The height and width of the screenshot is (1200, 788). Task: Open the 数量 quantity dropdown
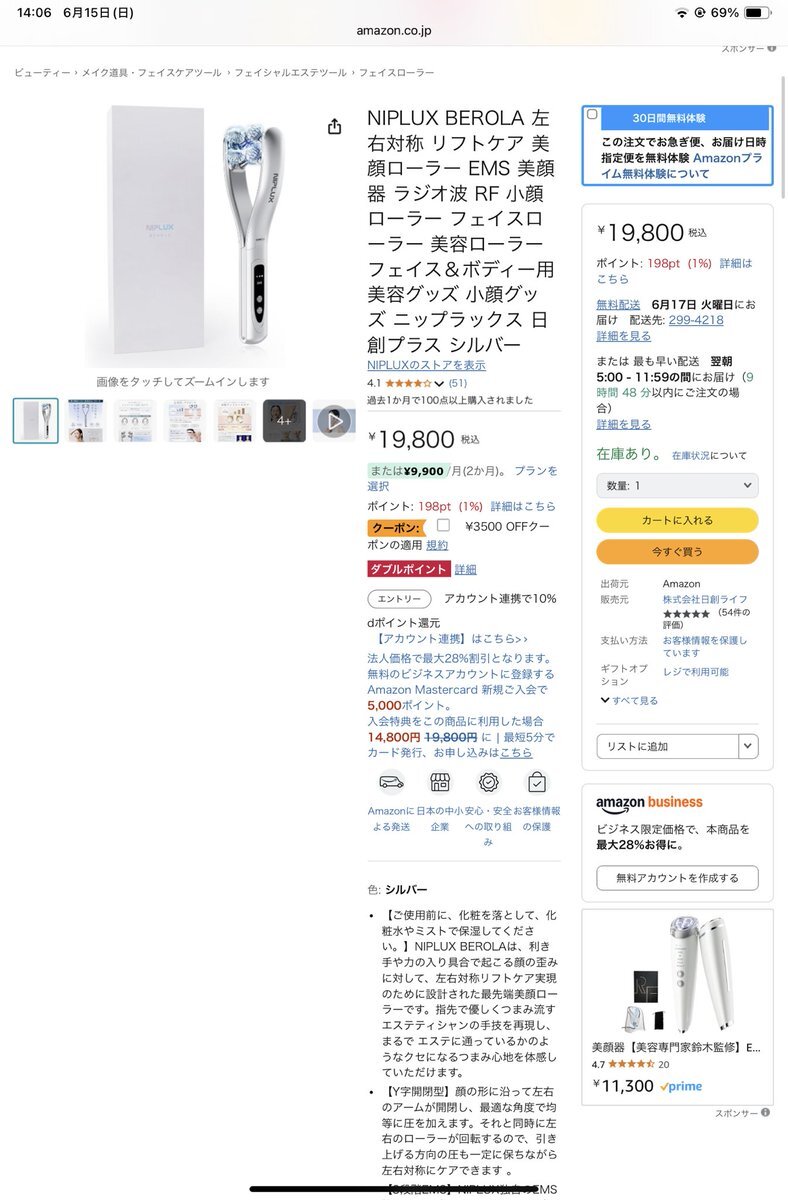coord(677,485)
